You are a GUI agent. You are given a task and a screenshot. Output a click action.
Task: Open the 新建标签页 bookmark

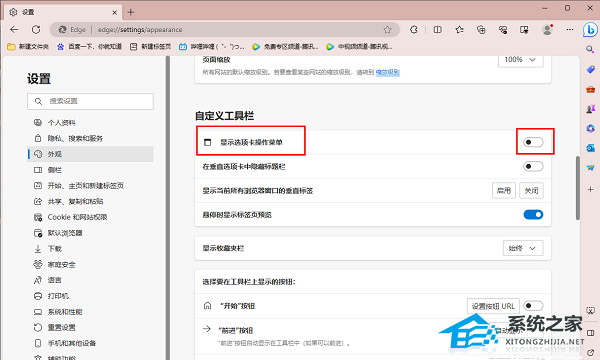coord(150,47)
